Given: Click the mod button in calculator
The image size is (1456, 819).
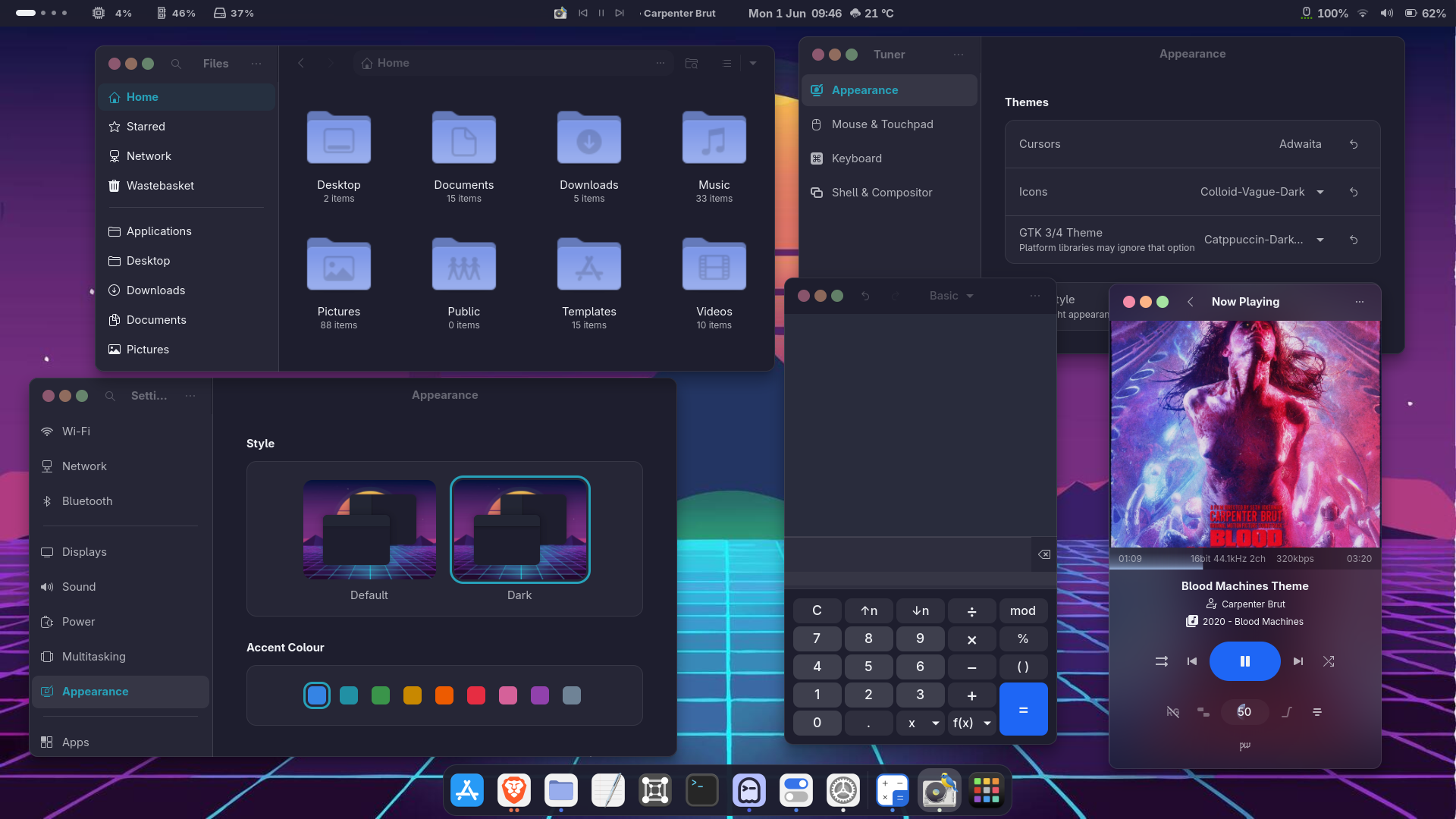Looking at the screenshot, I should (x=1023, y=610).
